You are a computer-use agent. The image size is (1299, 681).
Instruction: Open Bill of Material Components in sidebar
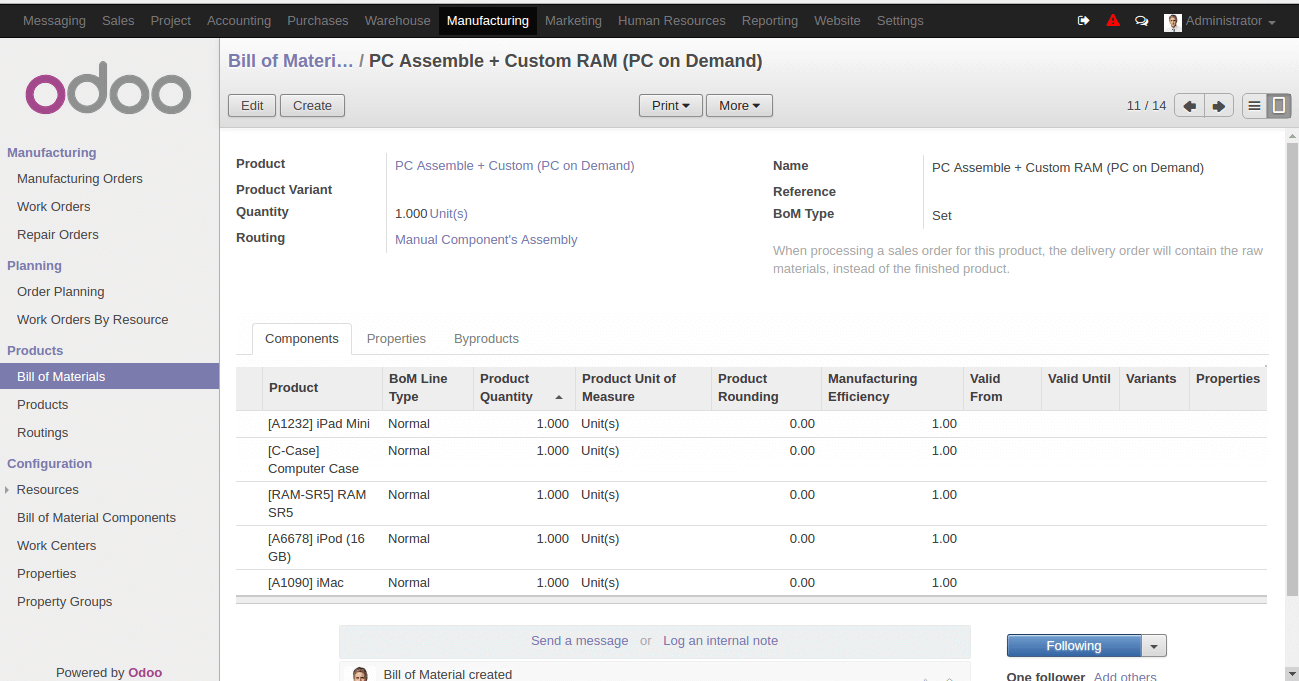click(97, 518)
